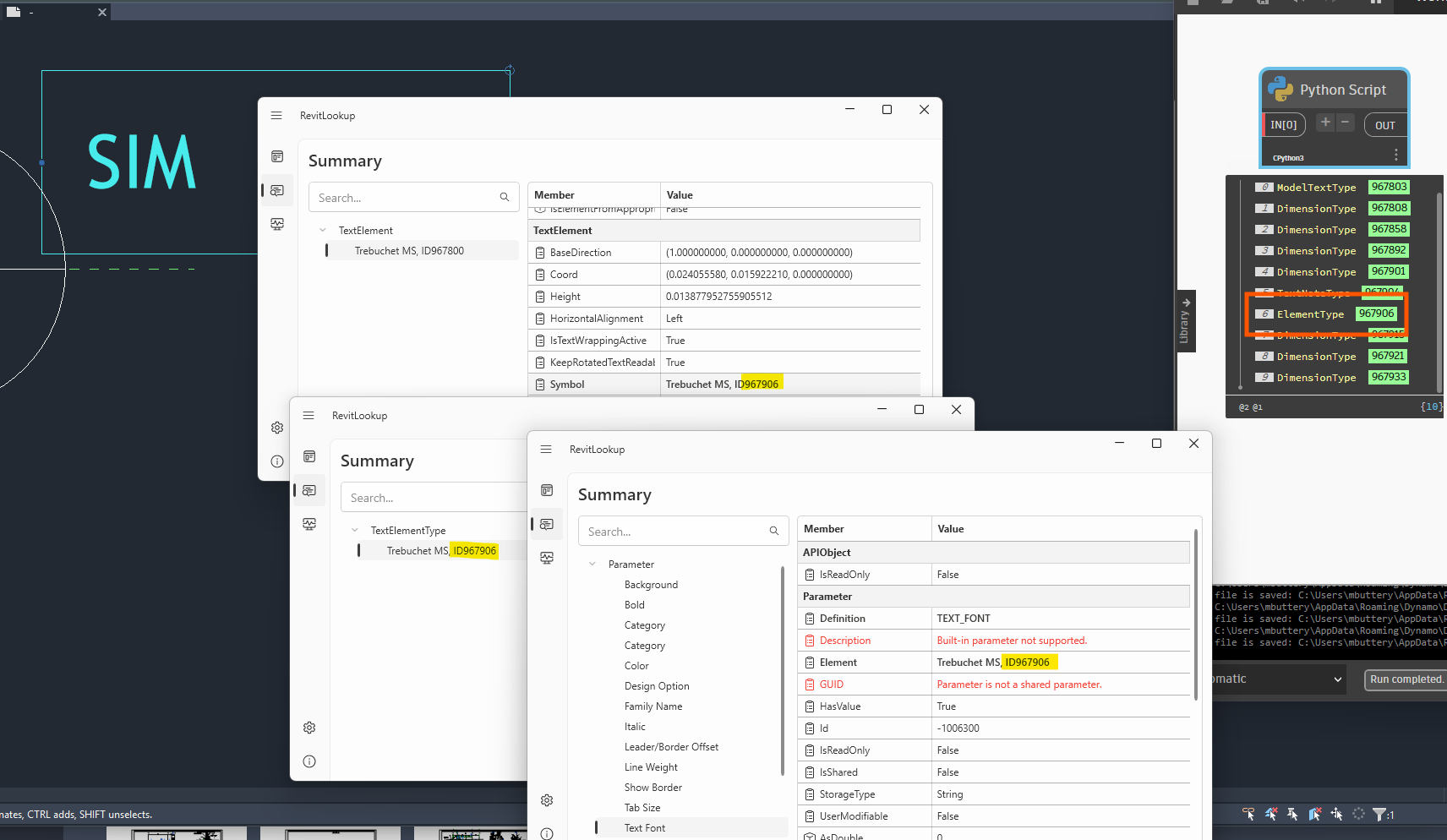Remove an input port with the minus button
The width and height of the screenshot is (1447, 840).
tap(1345, 123)
